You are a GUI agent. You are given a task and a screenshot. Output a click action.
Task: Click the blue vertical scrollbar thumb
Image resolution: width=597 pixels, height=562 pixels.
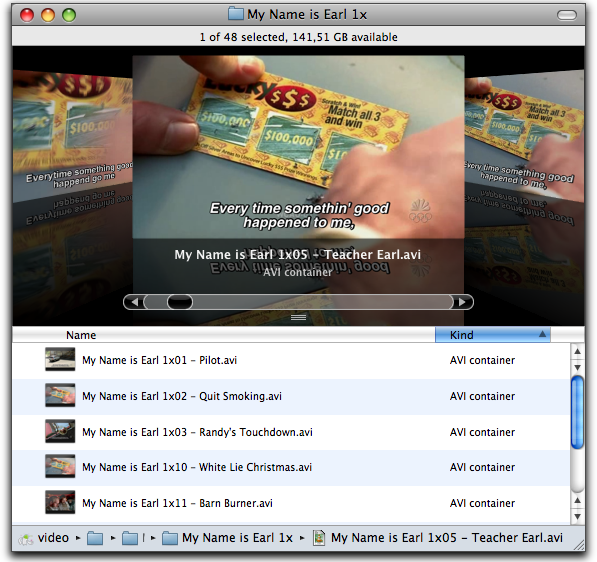coord(578,412)
